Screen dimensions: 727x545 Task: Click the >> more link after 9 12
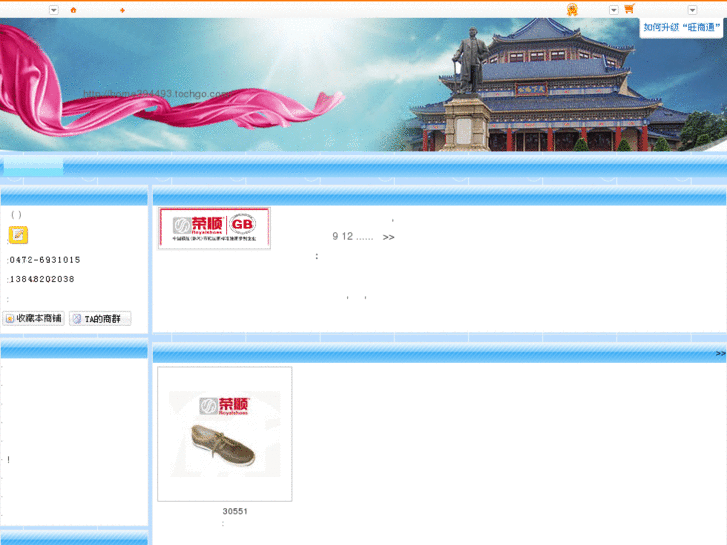(389, 237)
